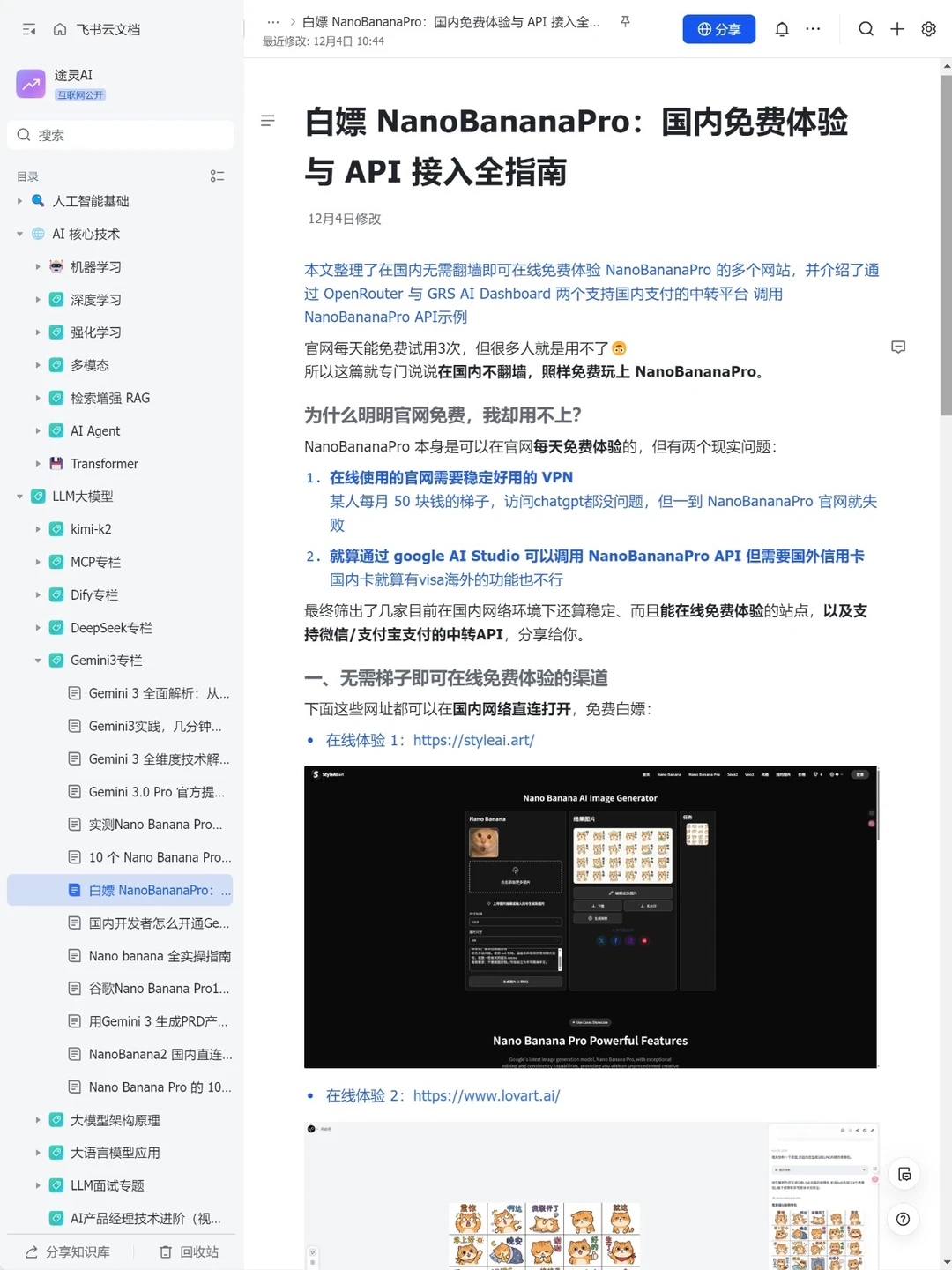Viewport: 952px width, 1270px height.
Task: Click the document icon of 白嫖 NanoBananaPro entry
Action: click(x=75, y=890)
